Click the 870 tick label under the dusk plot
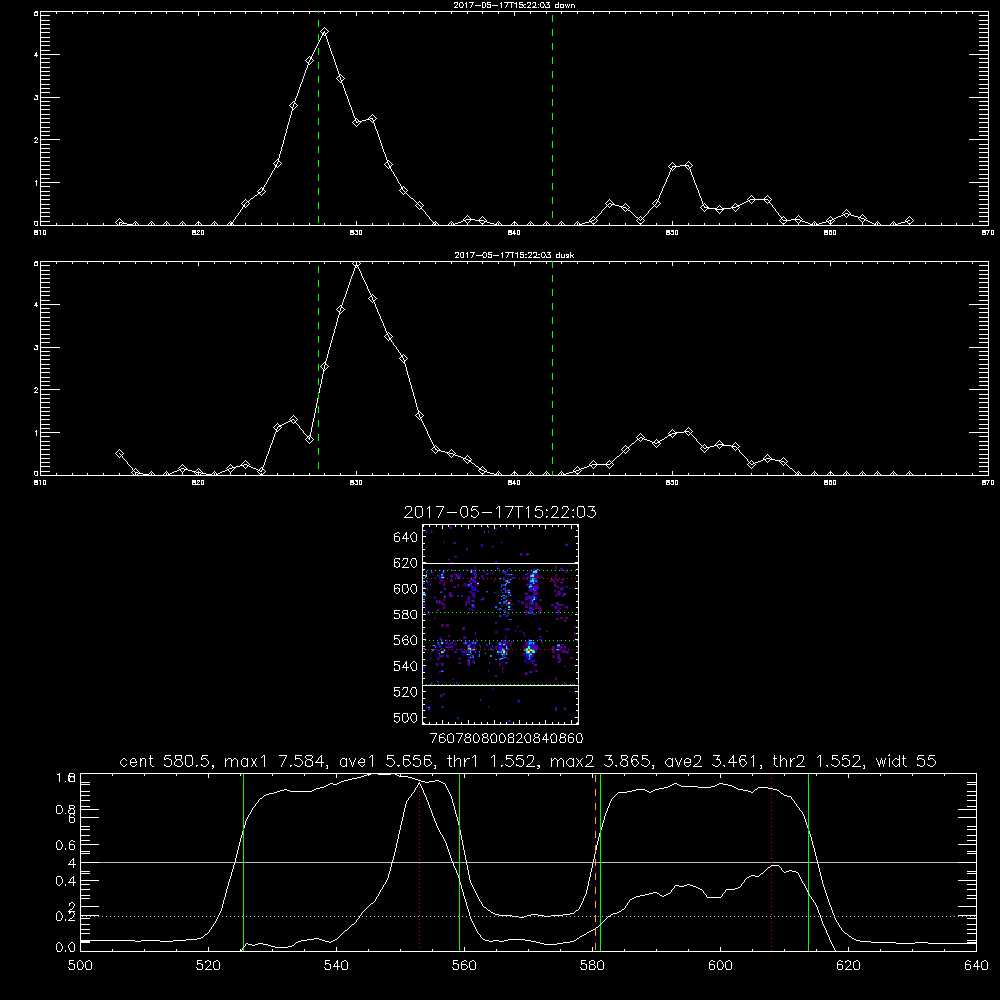 tap(987, 483)
